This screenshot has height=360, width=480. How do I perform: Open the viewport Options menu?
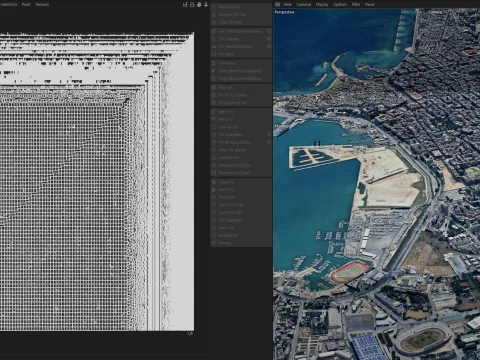[x=340, y=4]
